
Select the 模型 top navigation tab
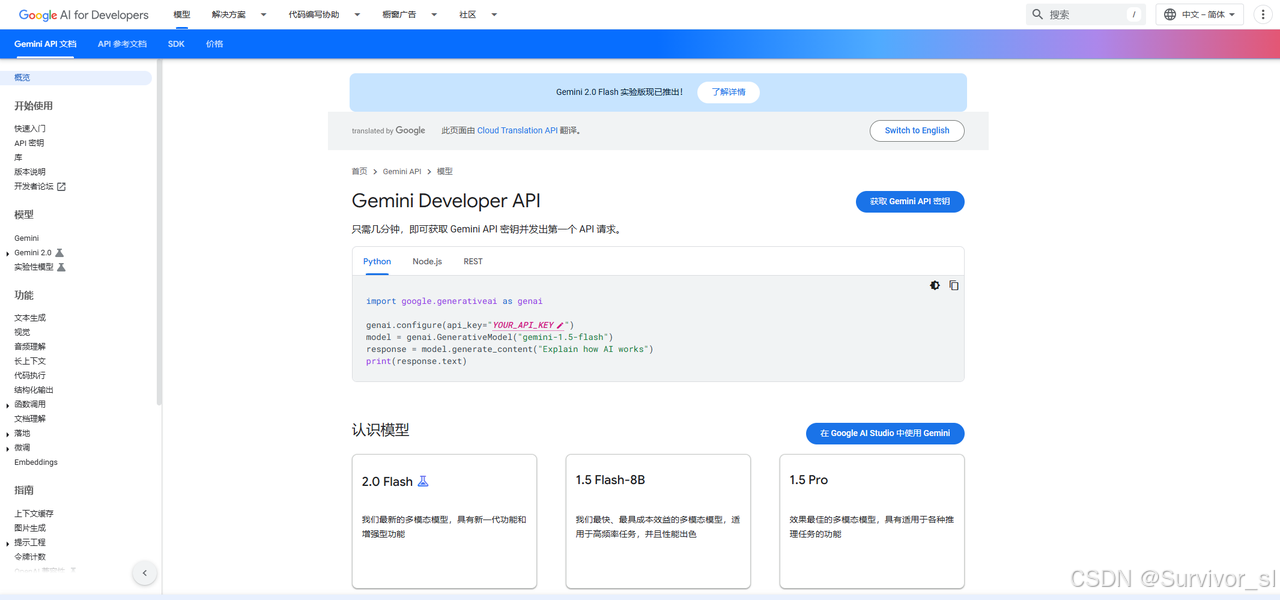tap(181, 15)
